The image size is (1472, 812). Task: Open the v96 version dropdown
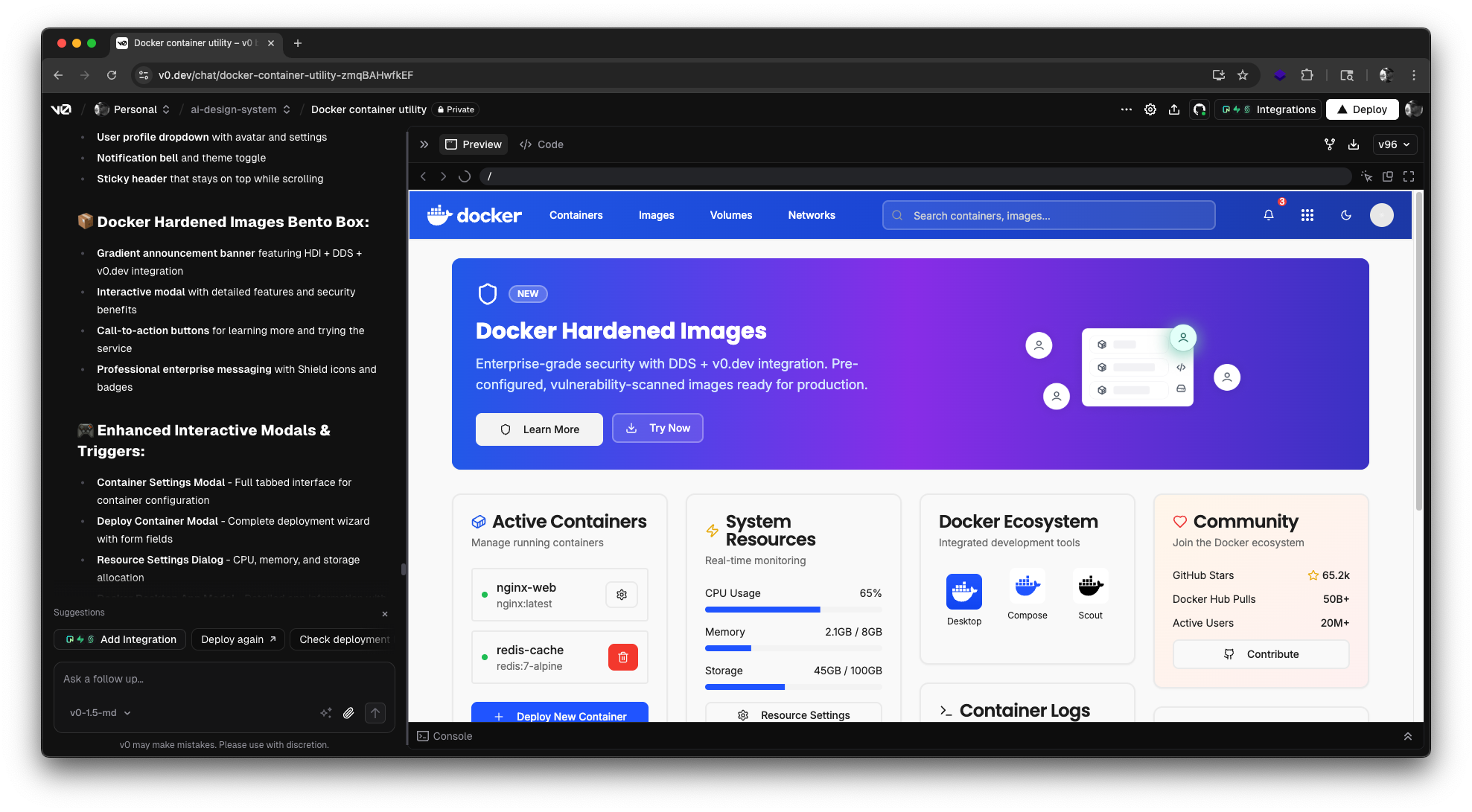(1394, 144)
